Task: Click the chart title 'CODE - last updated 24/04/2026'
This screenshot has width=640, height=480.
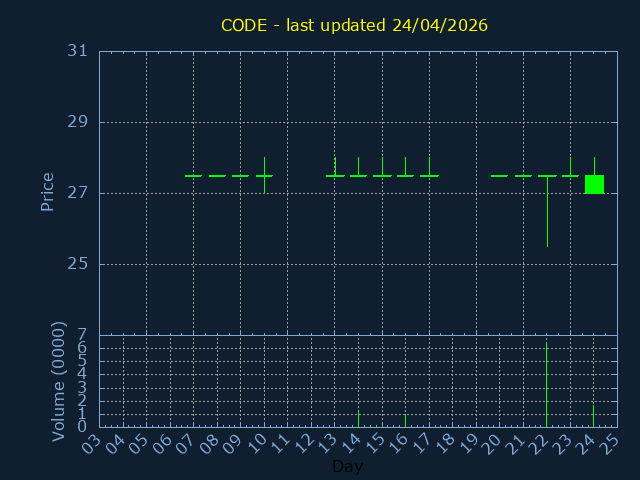Action: click(354, 25)
